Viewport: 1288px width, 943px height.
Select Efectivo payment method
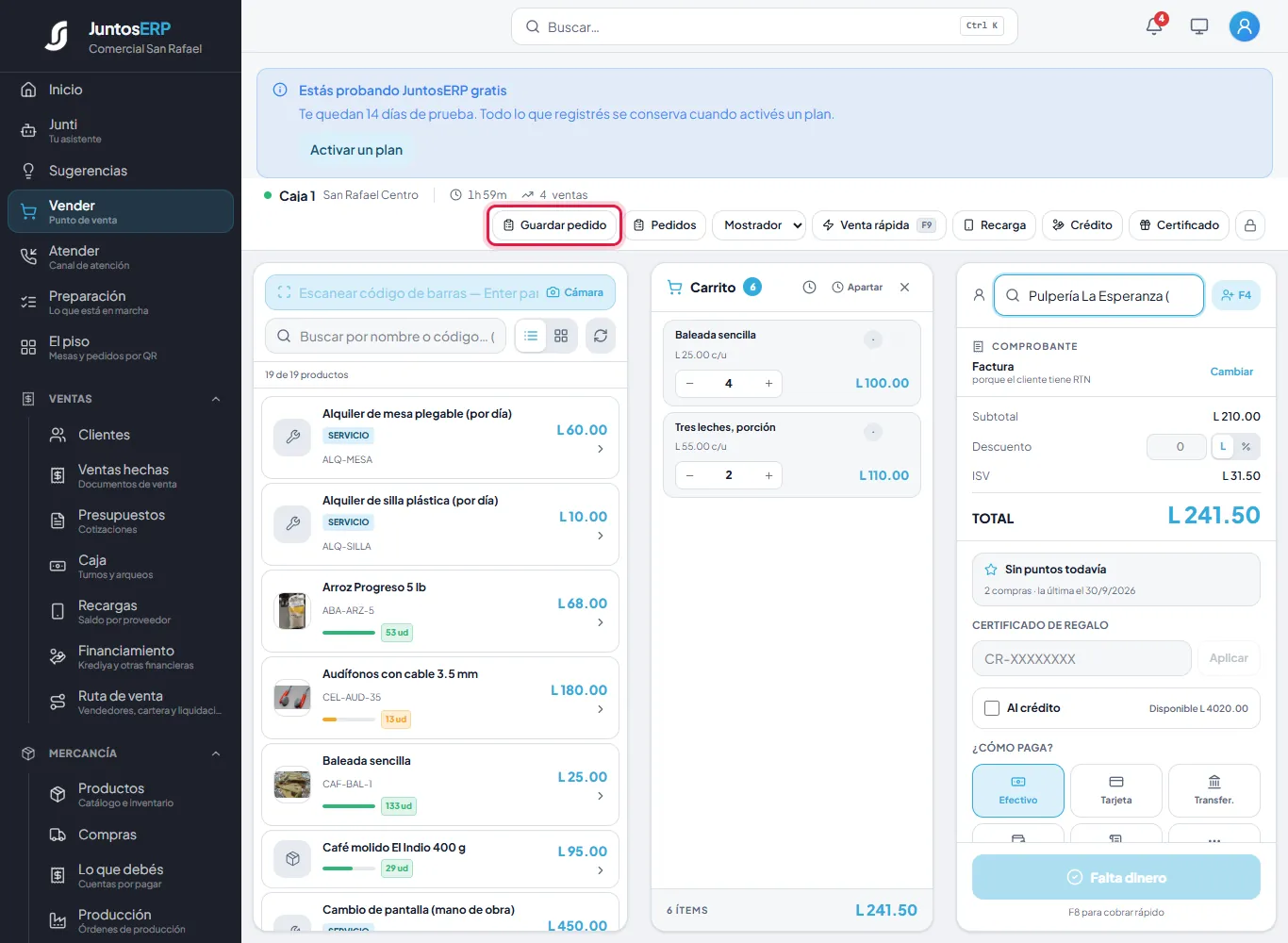point(1018,790)
